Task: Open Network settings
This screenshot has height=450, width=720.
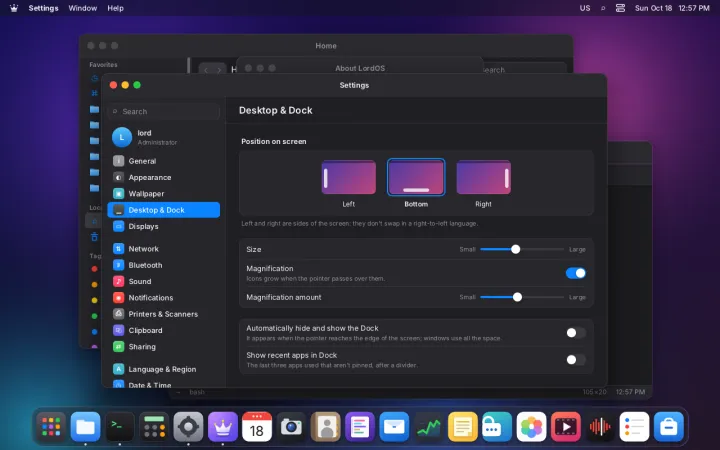Action: (163, 249)
